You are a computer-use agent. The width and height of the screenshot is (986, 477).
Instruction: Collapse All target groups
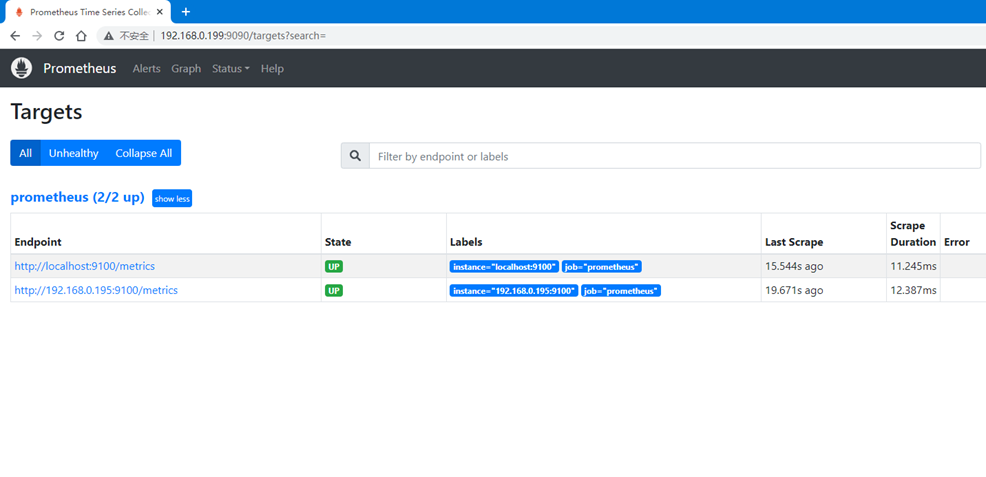click(143, 153)
